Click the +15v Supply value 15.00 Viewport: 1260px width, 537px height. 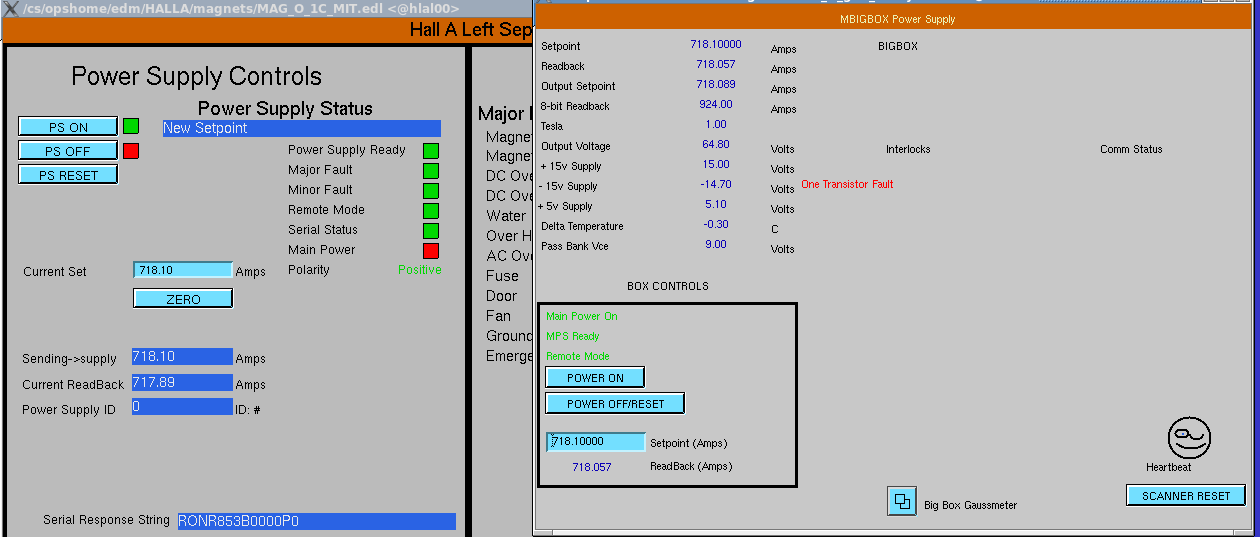716,164
